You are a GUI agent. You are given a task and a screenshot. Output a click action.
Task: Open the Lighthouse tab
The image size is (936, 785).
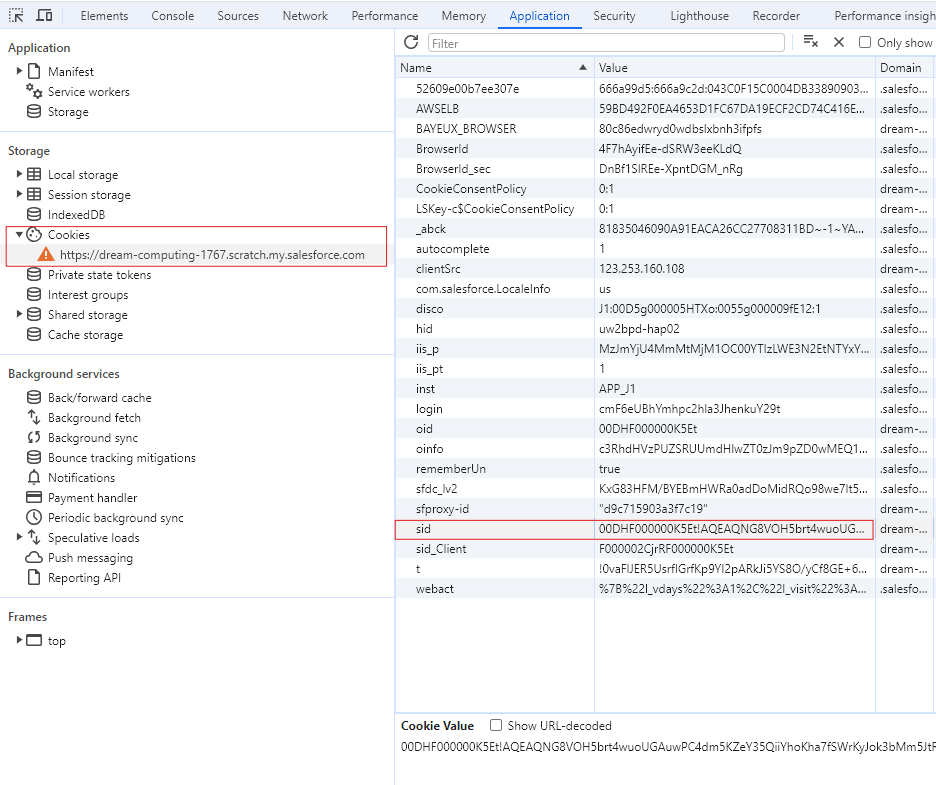click(x=699, y=15)
